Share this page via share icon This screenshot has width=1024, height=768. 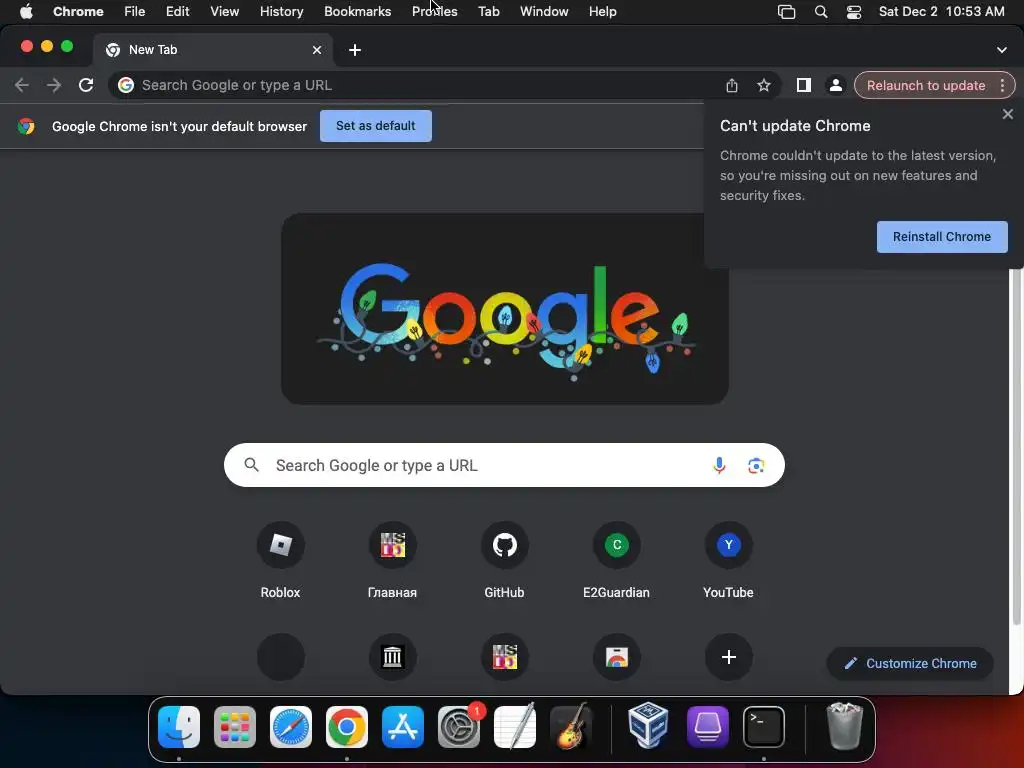731,85
